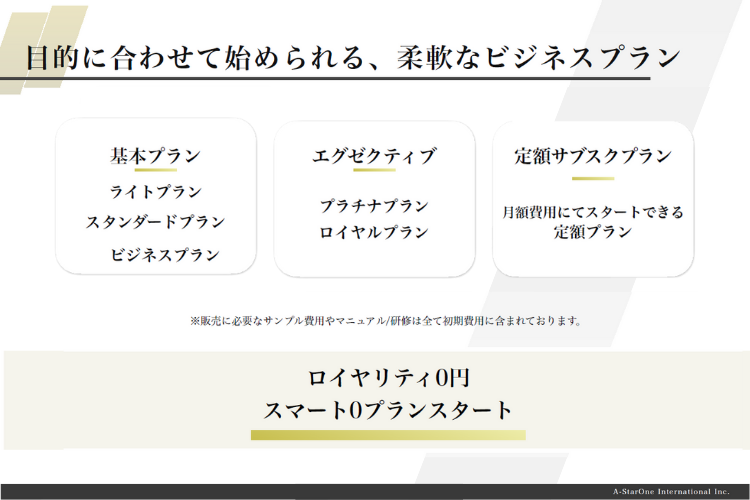This screenshot has height=500, width=750.
Task: Click the 定額サブスクプラン heading
Action: pyautogui.click(x=592, y=156)
